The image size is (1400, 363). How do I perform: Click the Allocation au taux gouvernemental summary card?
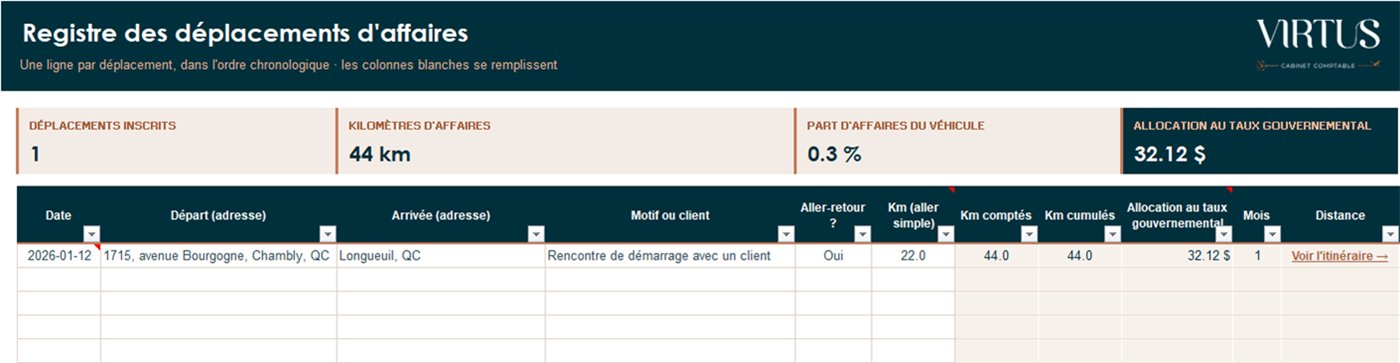tap(1259, 141)
